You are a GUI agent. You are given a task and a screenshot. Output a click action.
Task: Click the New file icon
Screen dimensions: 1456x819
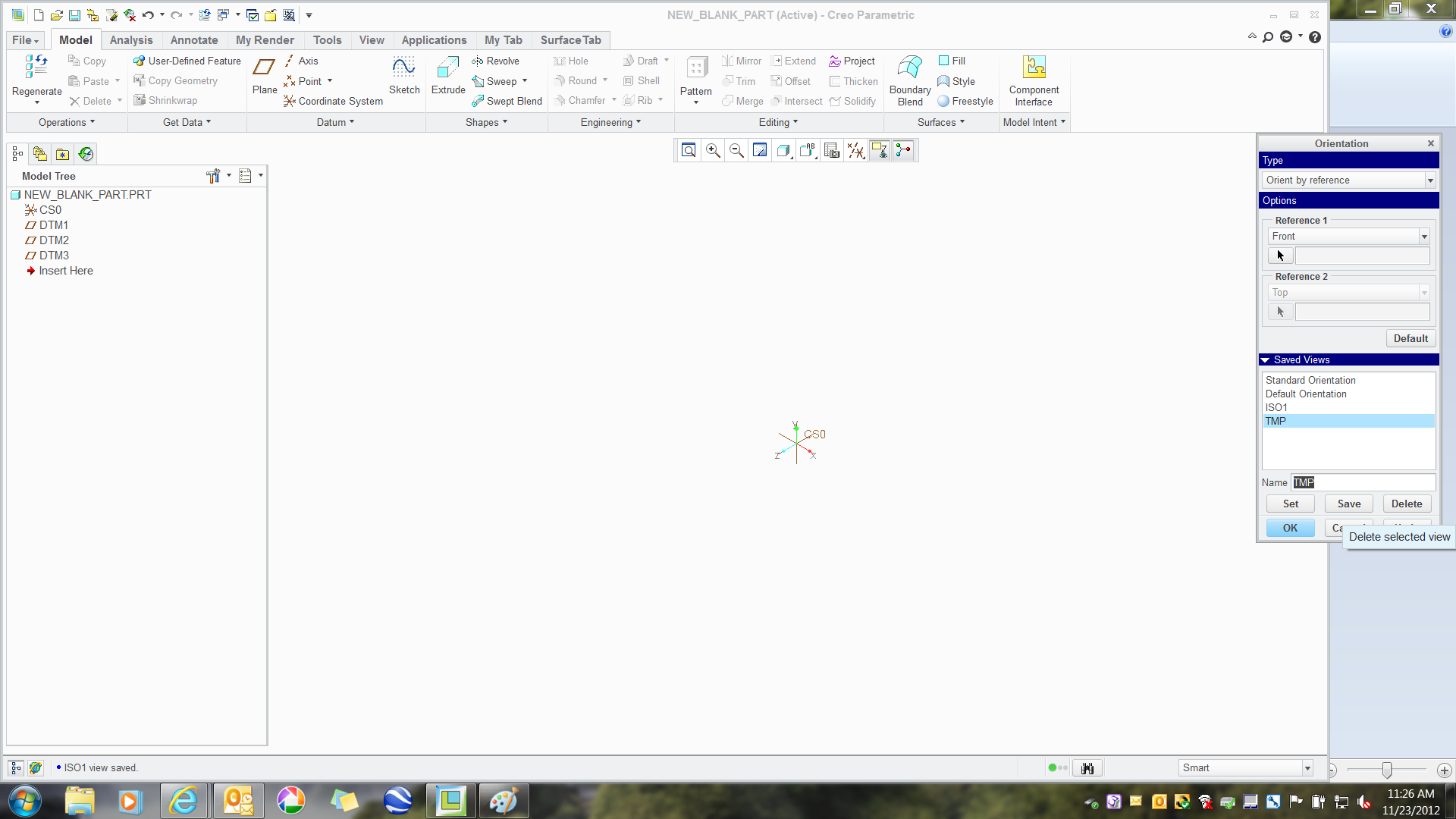pyautogui.click(x=39, y=15)
